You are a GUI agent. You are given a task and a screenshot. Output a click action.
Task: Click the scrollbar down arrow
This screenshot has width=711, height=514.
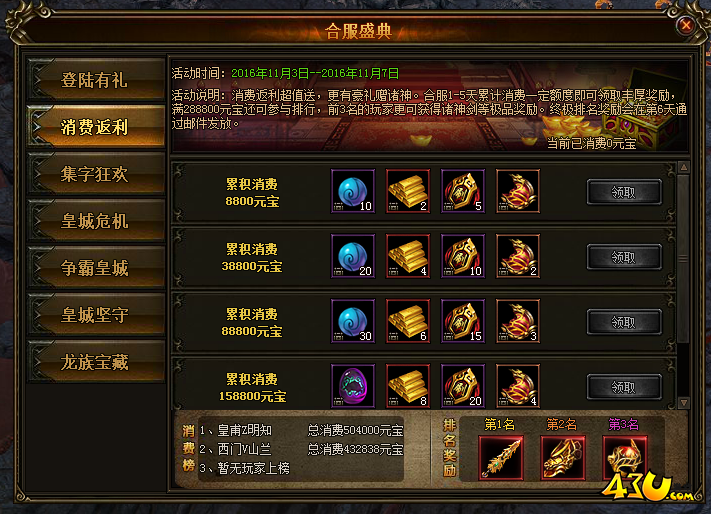point(683,402)
